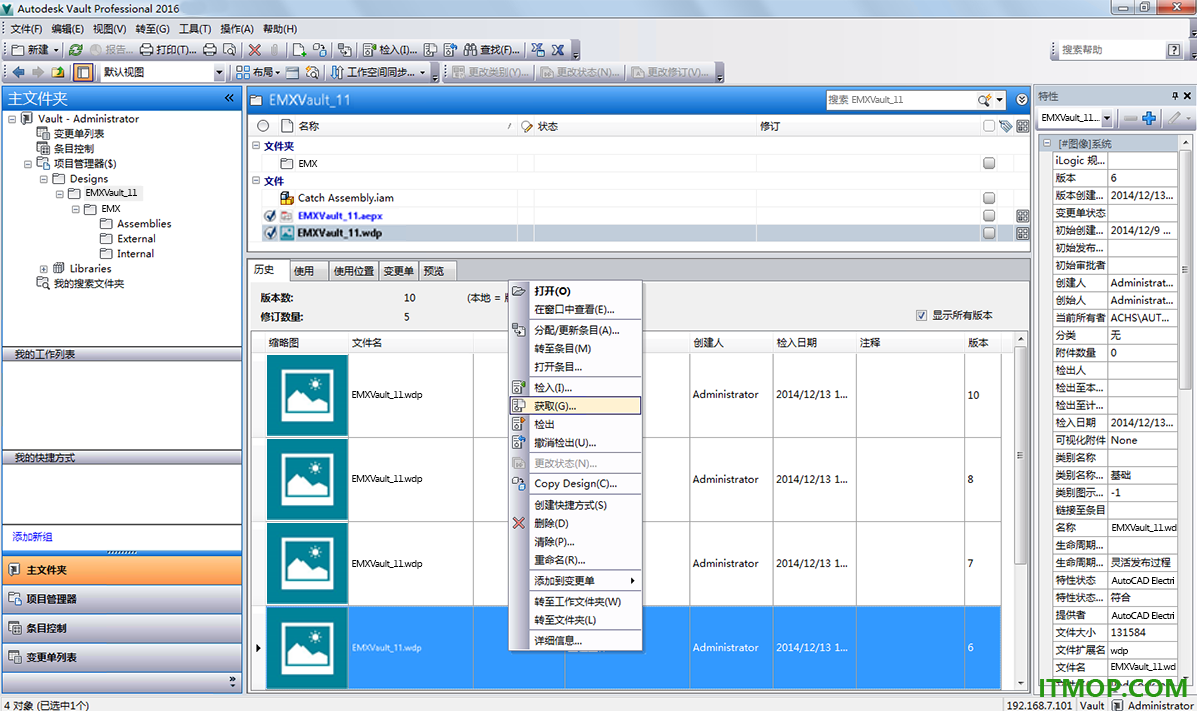Switch to the 变更单 tab

398,270
